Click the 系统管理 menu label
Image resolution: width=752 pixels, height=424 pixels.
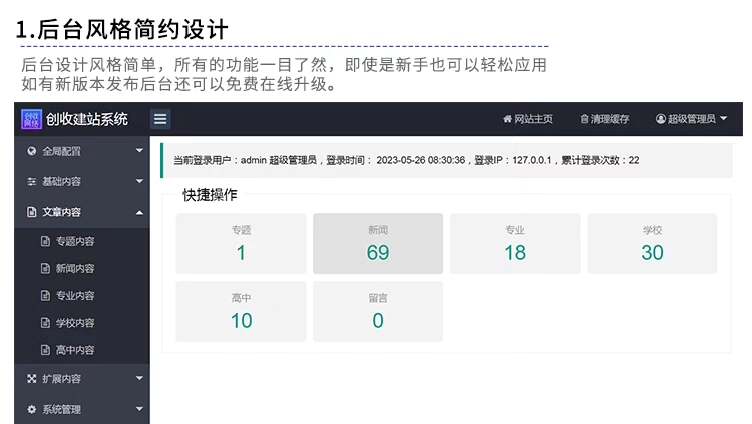click(61, 409)
